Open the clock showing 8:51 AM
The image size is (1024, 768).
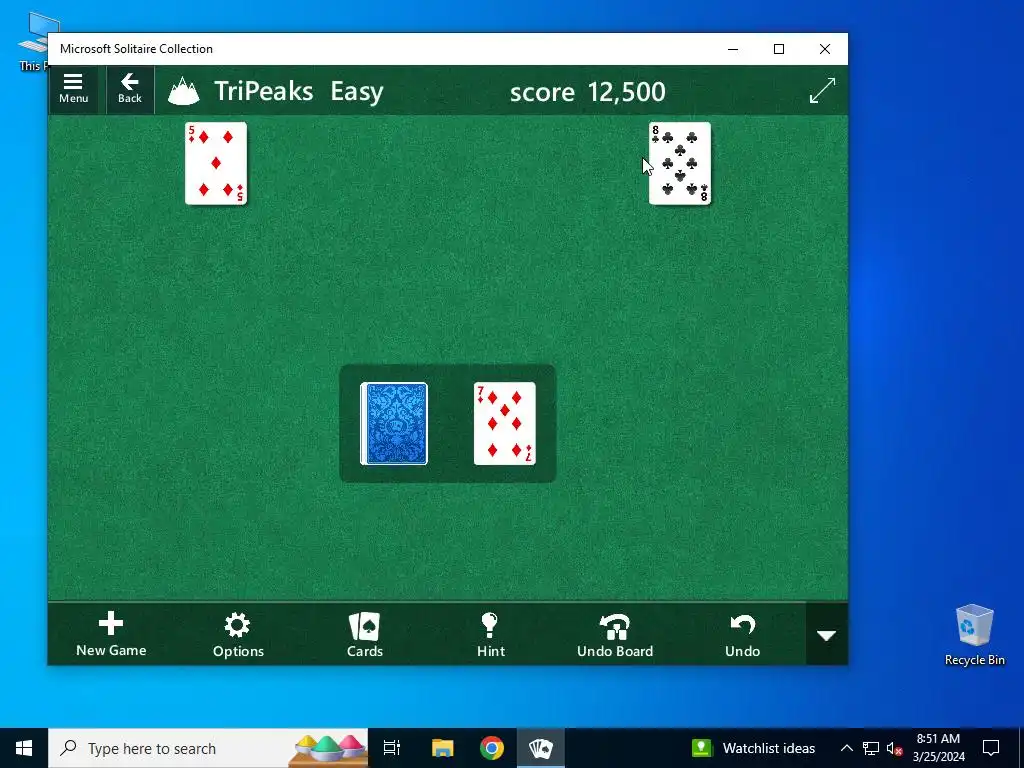pos(938,748)
